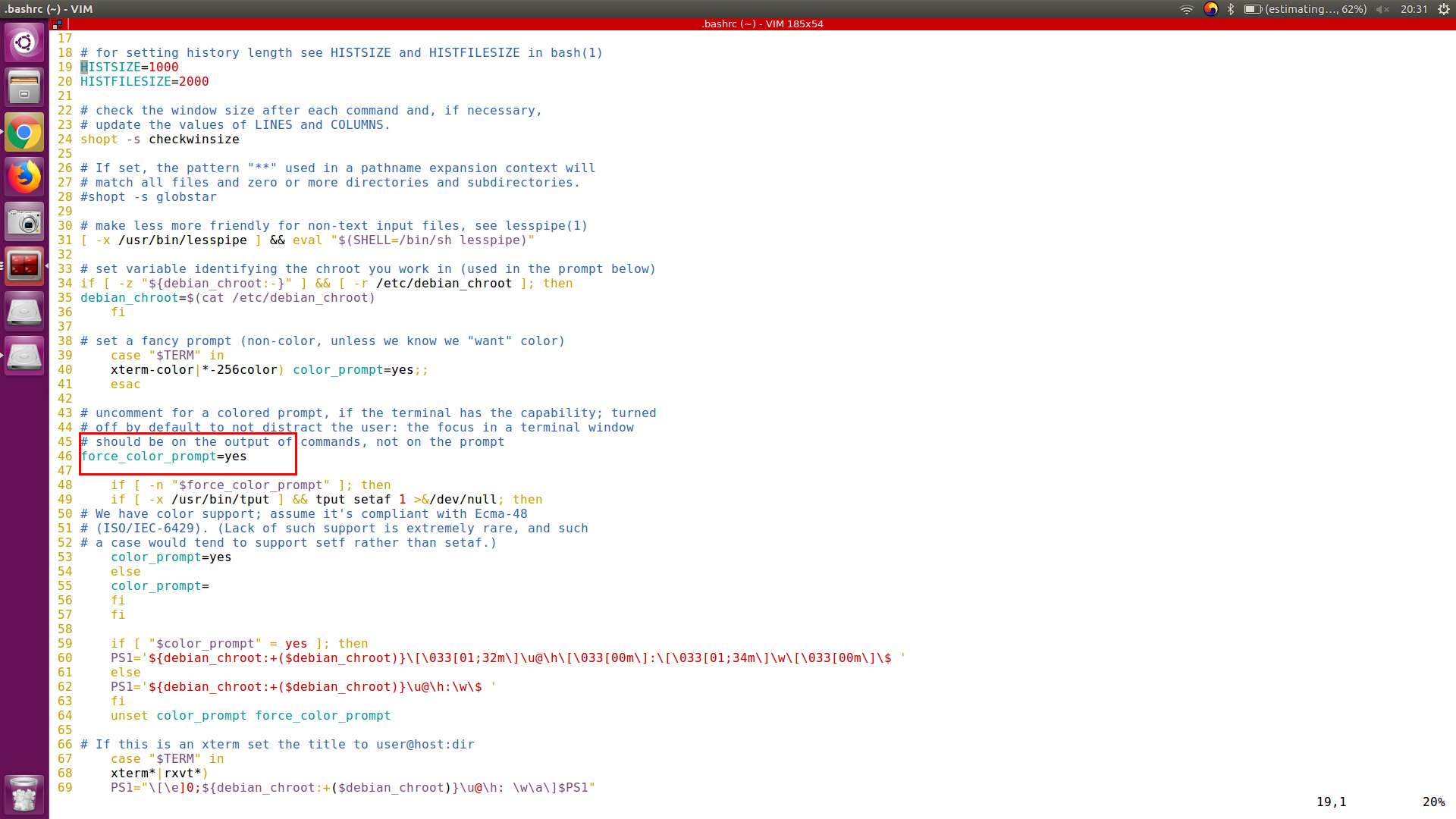Viewport: 1456px width, 819px height.
Task: Click the muted volume indicator
Action: 1382,9
